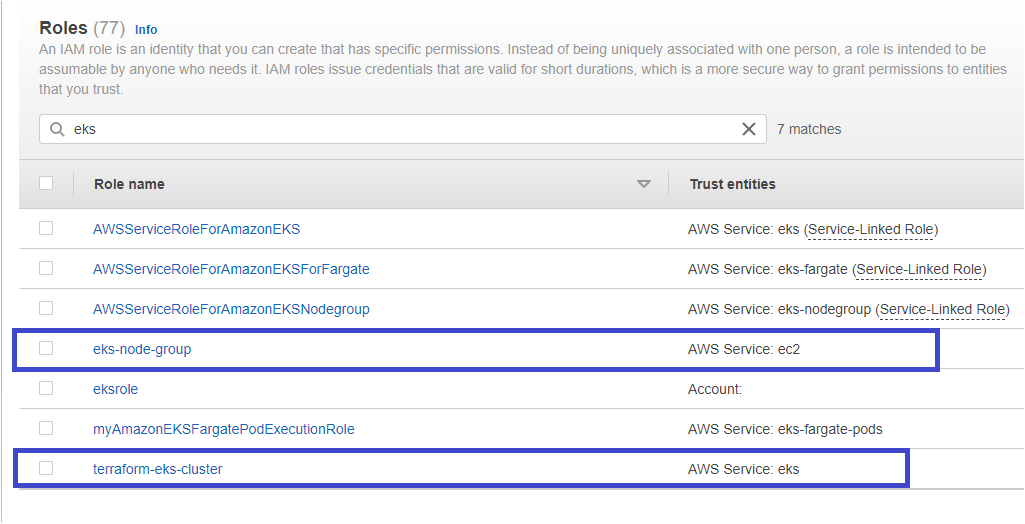Screen dimensions: 1025x524
Task: Focus the roles search field
Action: pos(403,129)
